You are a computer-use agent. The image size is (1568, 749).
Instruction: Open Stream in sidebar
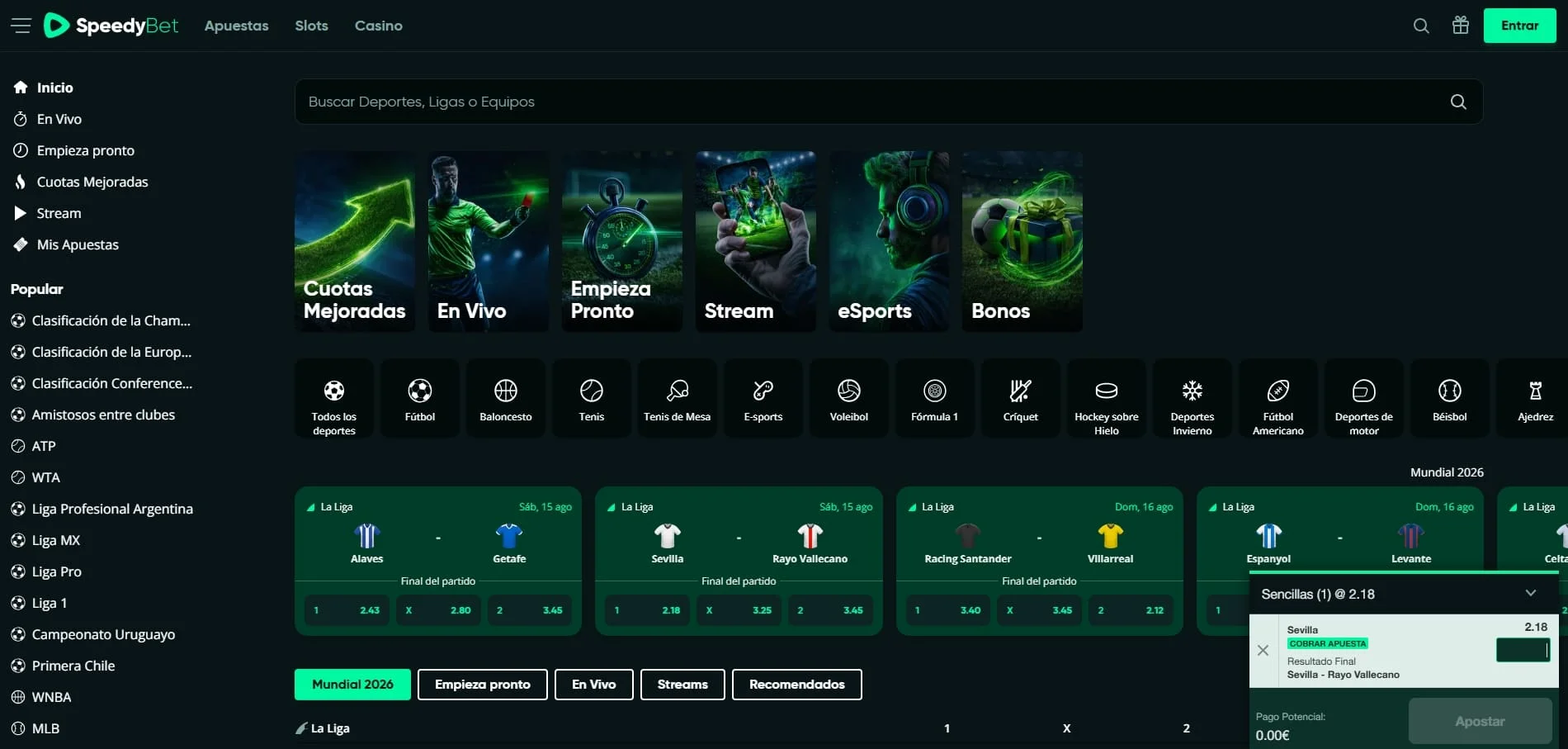click(x=47, y=213)
